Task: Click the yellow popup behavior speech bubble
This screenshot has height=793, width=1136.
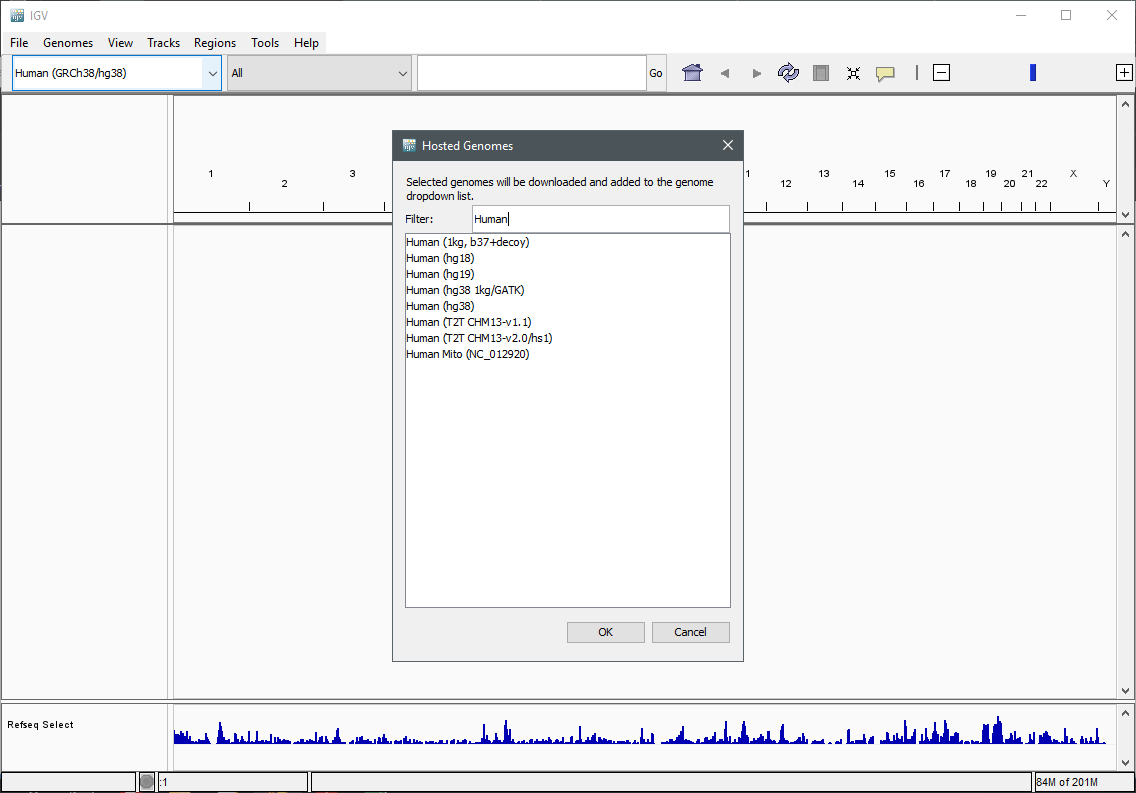Action: pyautogui.click(x=885, y=73)
